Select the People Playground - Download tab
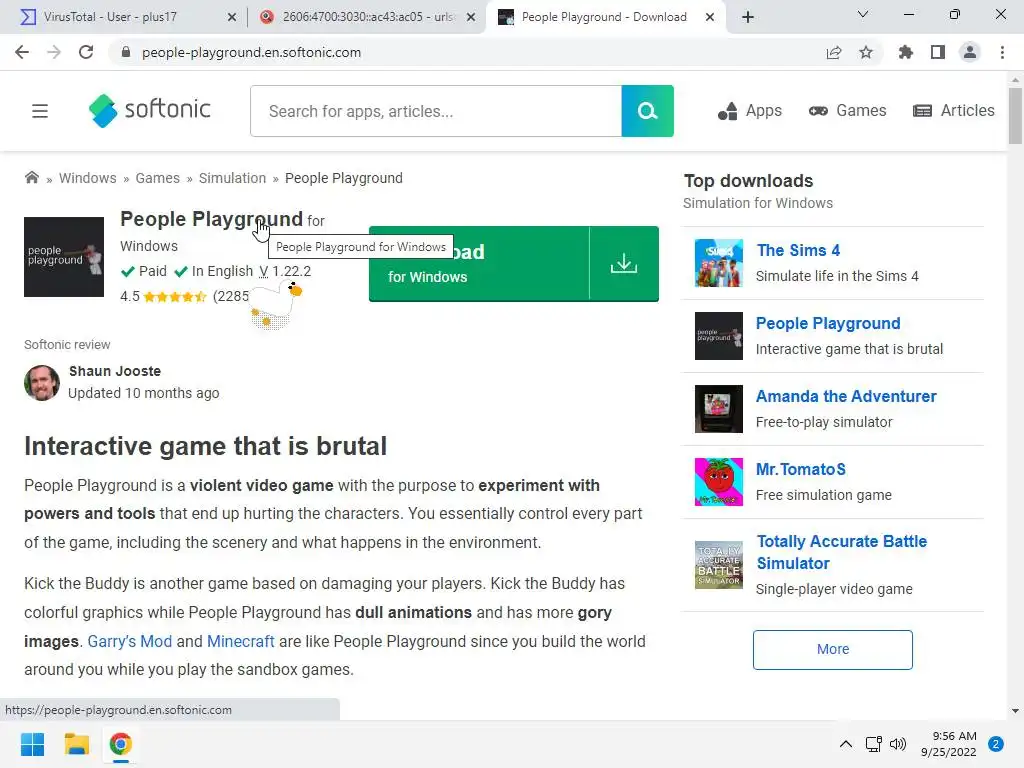 click(603, 17)
